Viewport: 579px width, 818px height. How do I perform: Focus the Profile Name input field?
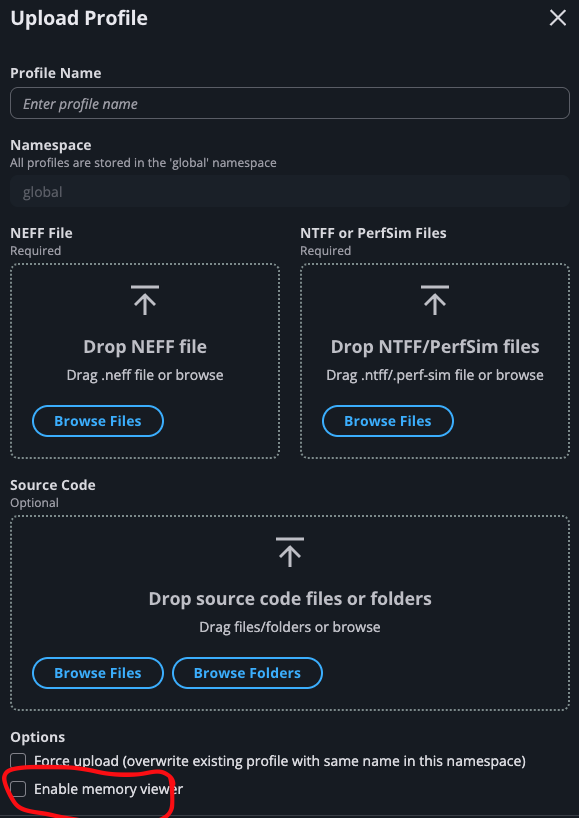pyautogui.click(x=290, y=103)
